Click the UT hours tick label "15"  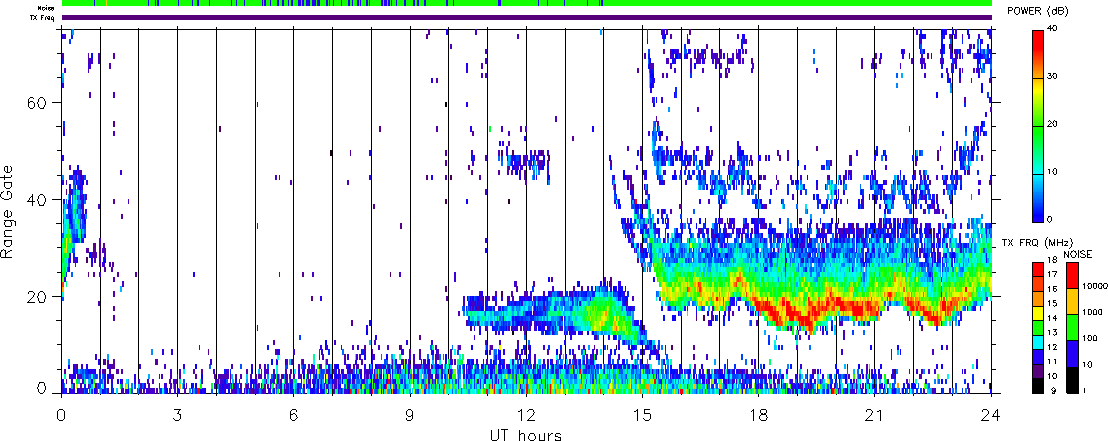[642, 416]
